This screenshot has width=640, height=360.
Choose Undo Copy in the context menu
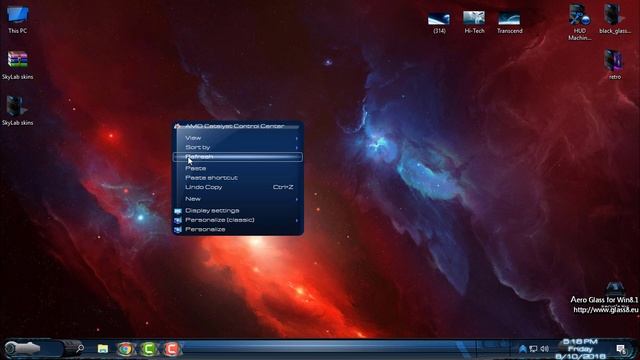click(x=238, y=187)
